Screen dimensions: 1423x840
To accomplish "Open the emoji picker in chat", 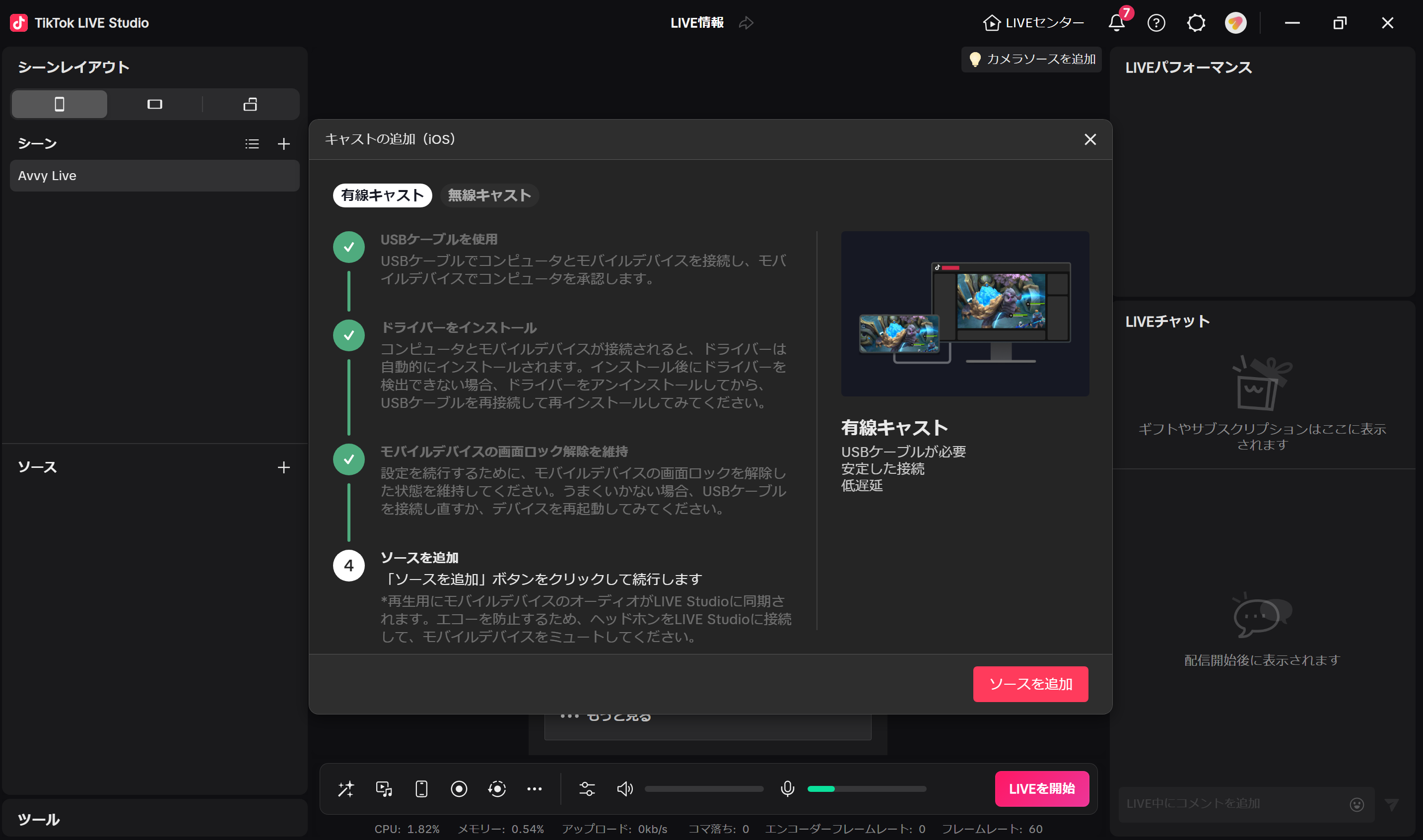I will (x=1357, y=804).
